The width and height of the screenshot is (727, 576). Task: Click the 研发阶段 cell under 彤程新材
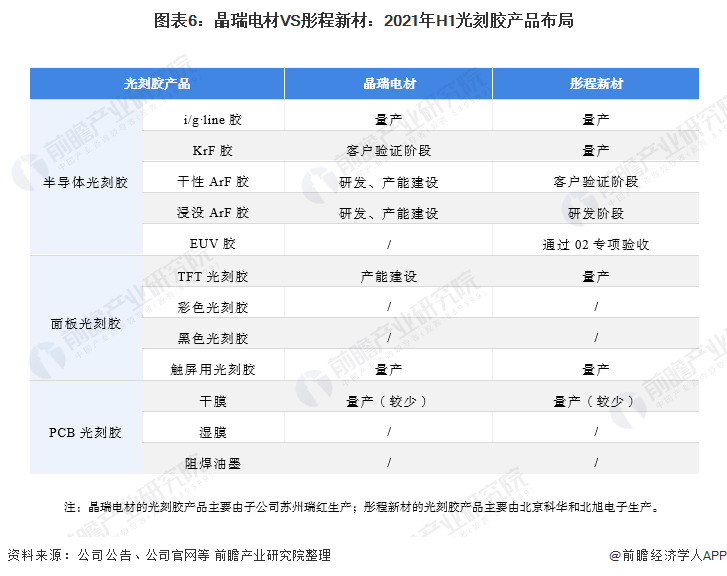596,213
